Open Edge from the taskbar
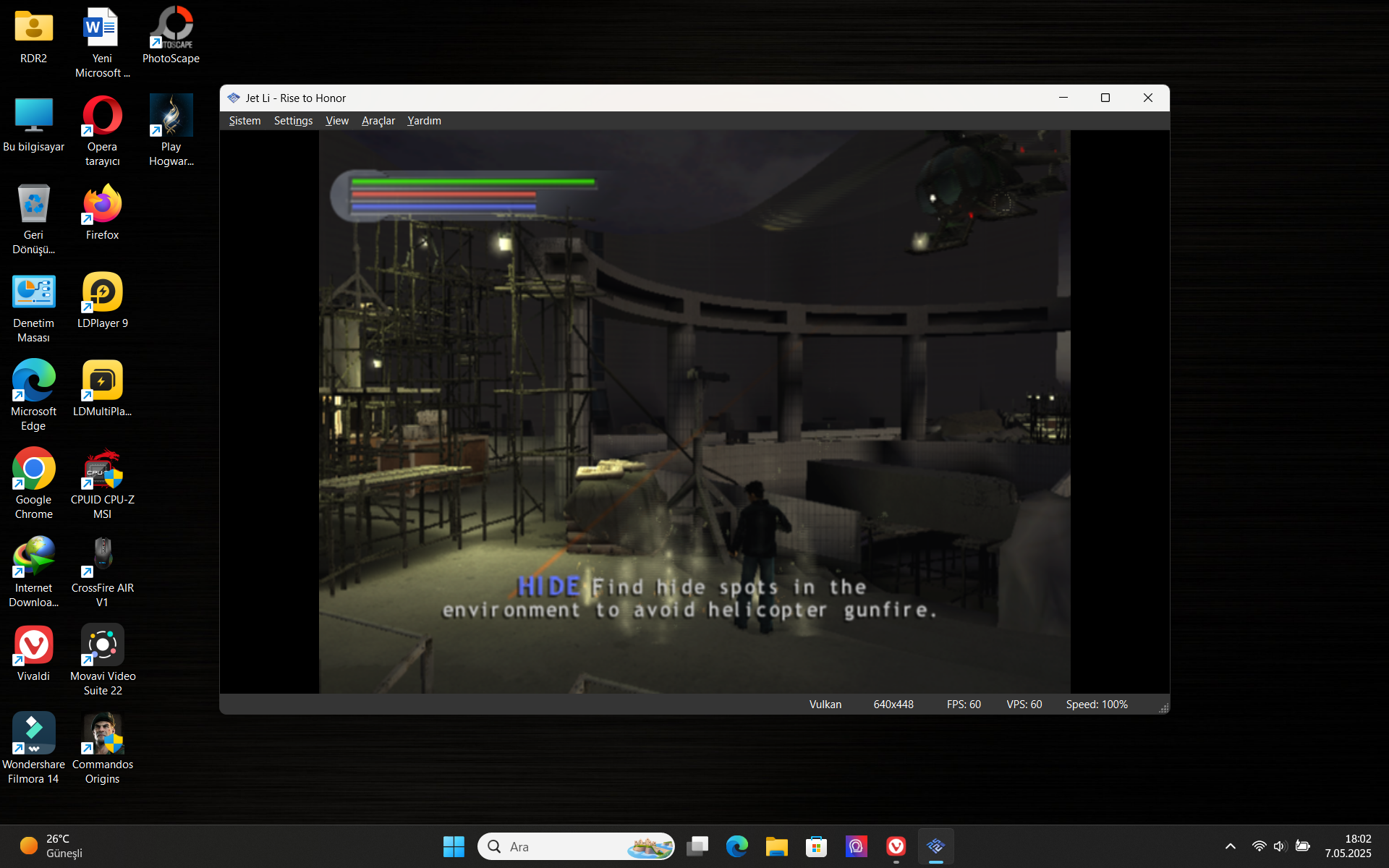This screenshot has width=1389, height=868. coord(737,846)
